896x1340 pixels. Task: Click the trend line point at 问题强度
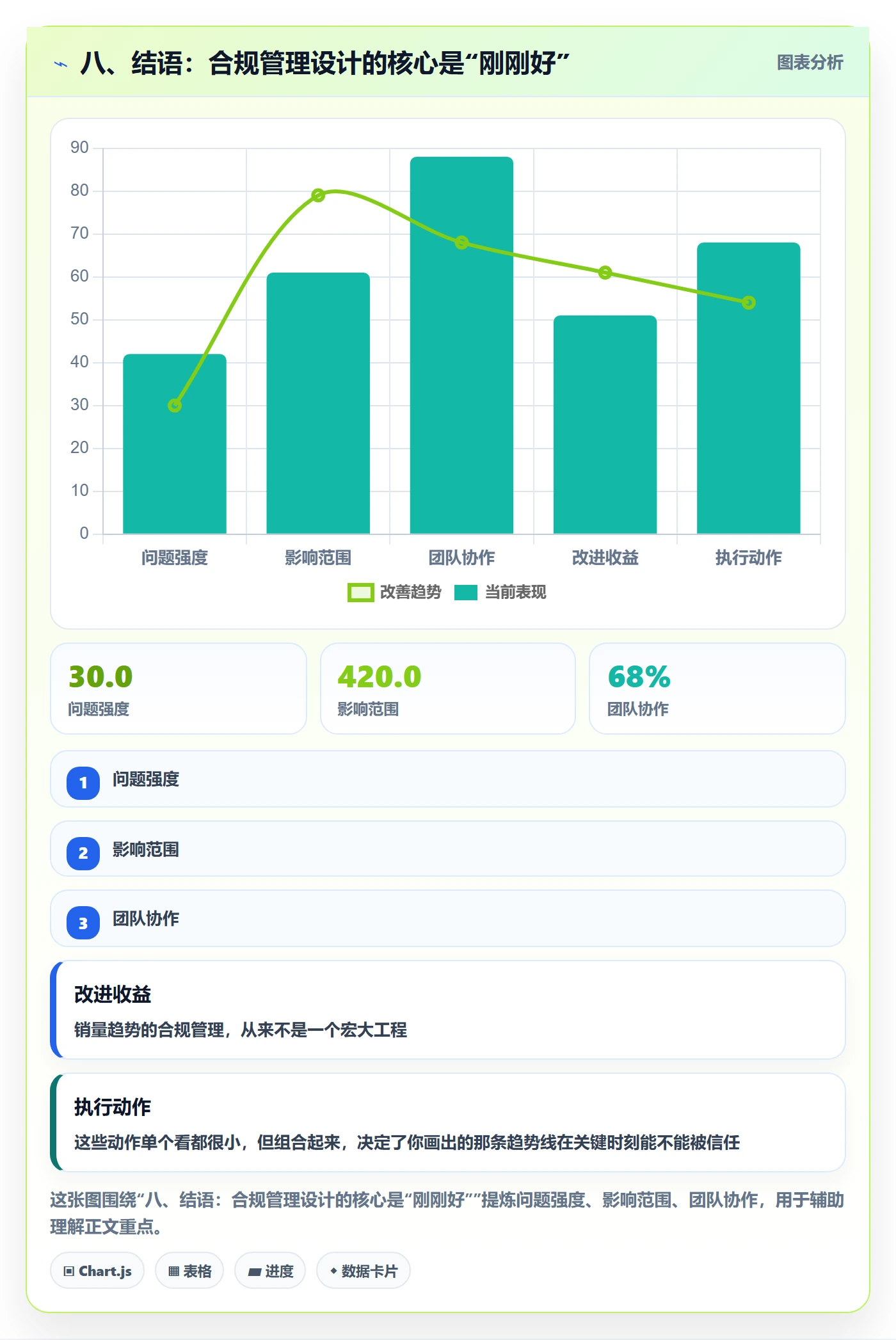pyautogui.click(x=175, y=405)
